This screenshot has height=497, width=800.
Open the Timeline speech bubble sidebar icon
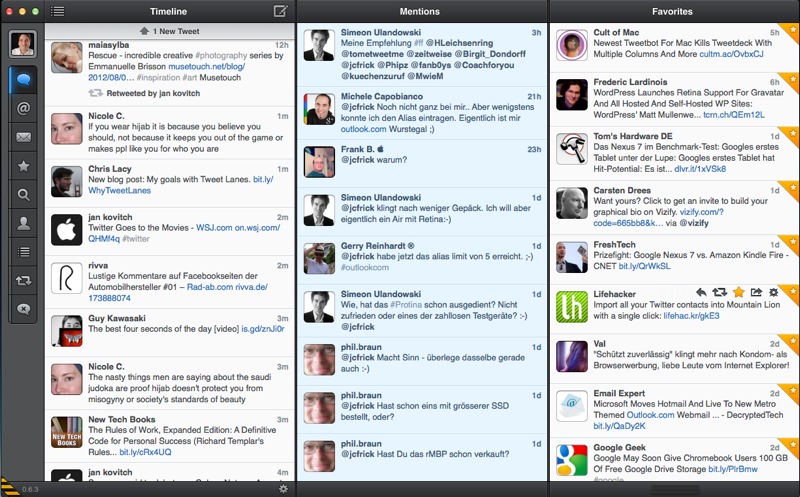pos(23,79)
